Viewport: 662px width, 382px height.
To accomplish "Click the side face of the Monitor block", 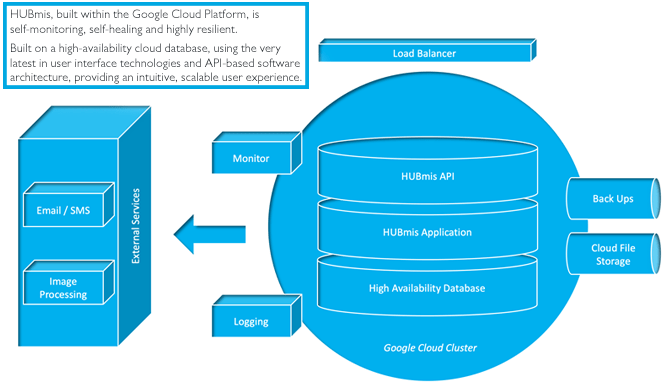I will (296, 152).
